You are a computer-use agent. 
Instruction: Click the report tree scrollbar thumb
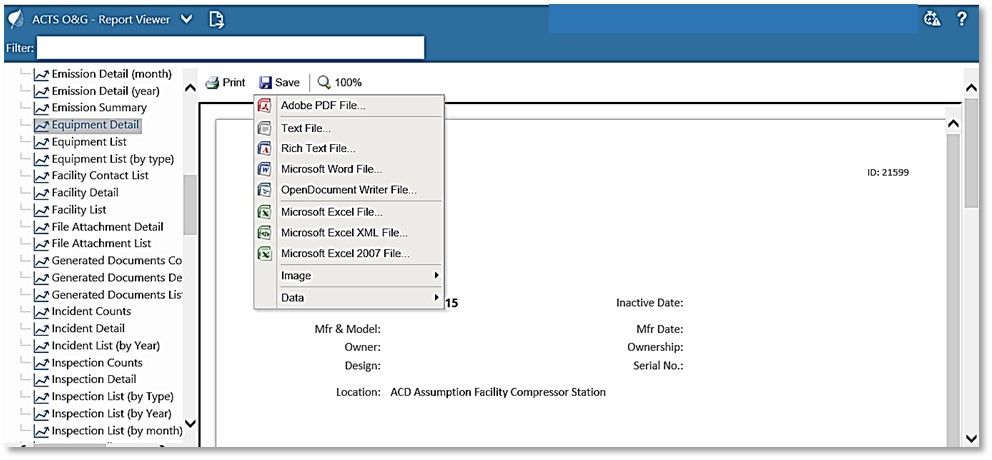tap(190, 205)
